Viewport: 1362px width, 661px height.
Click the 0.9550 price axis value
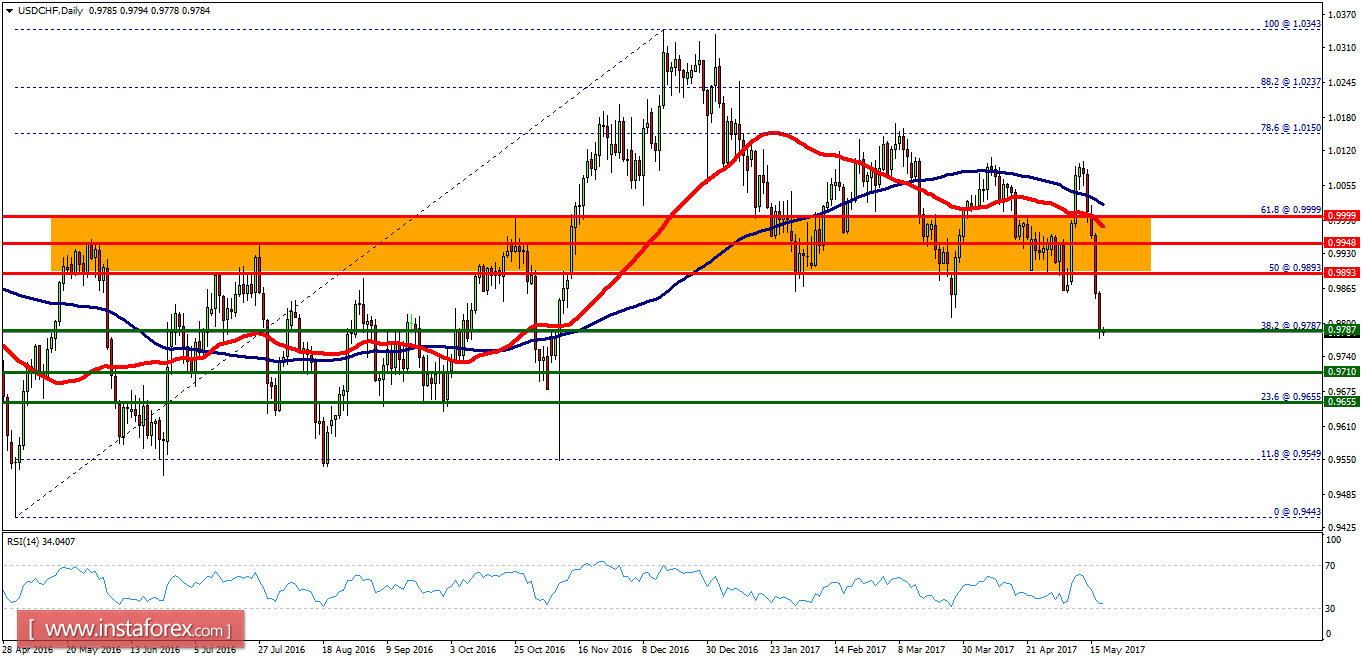[1341, 459]
